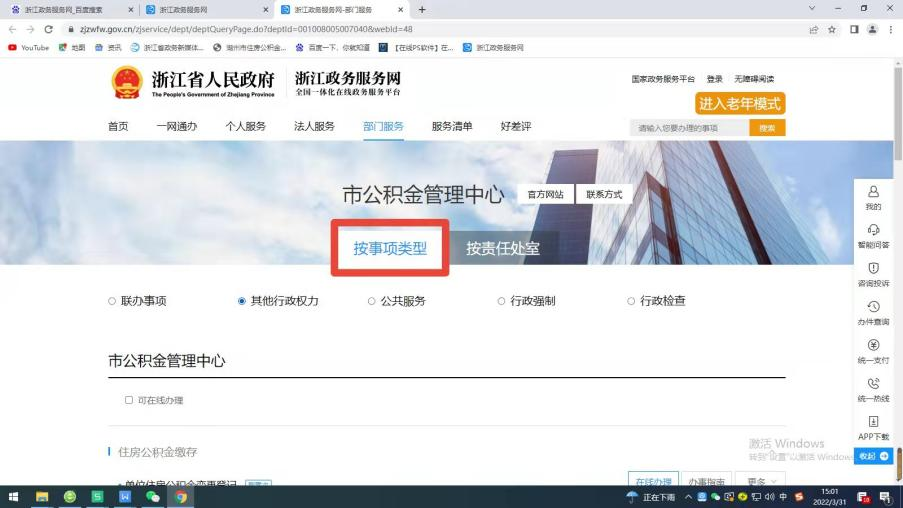This screenshot has width=903, height=508.
Task: Click the 官方网站 button
Action: click(x=545, y=195)
